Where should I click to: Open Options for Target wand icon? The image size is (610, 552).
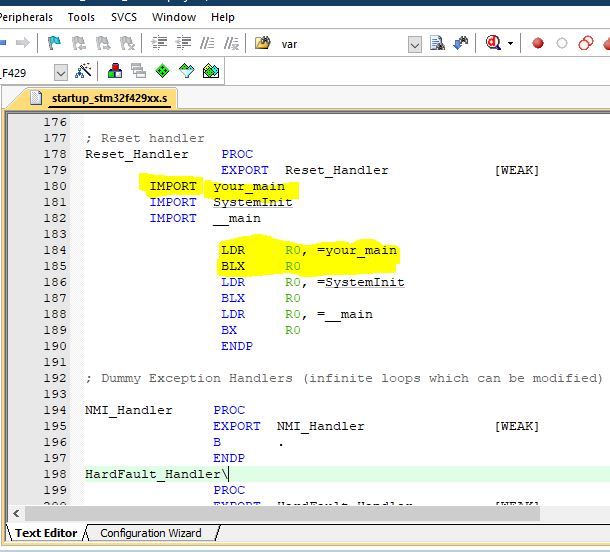pos(84,72)
